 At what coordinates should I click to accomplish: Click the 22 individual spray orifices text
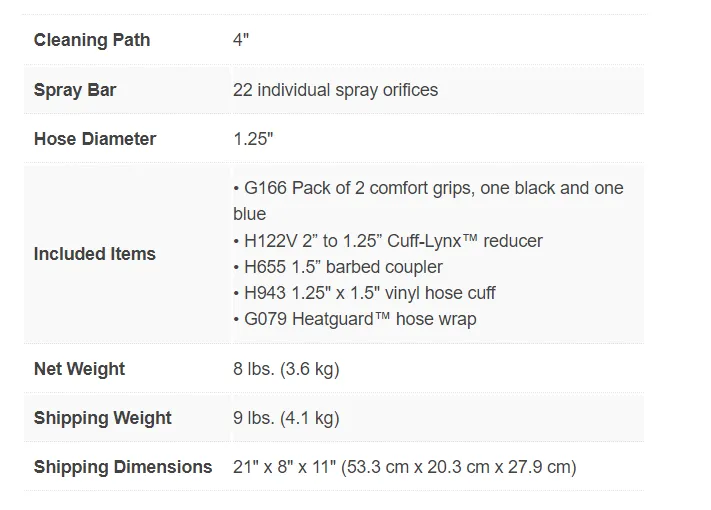click(335, 90)
